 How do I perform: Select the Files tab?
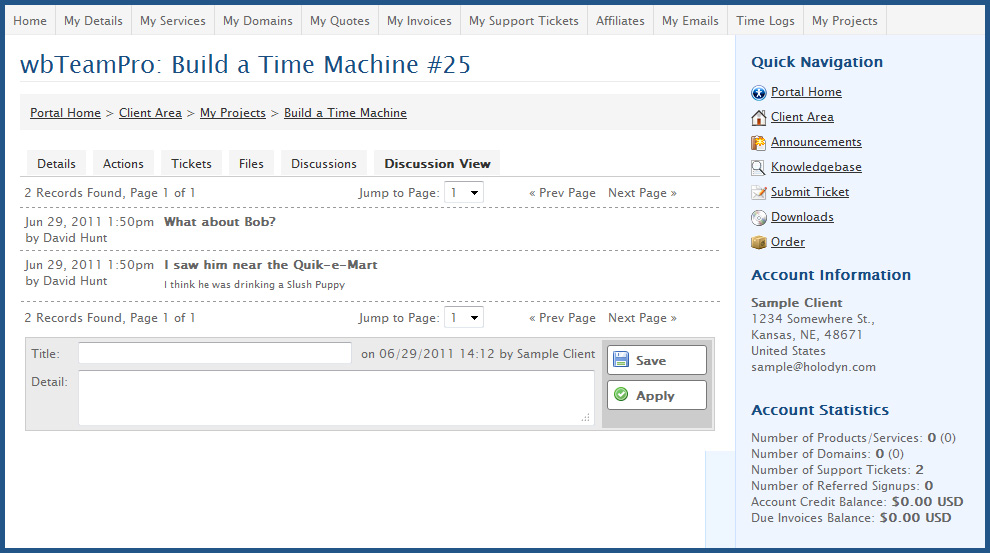251,164
